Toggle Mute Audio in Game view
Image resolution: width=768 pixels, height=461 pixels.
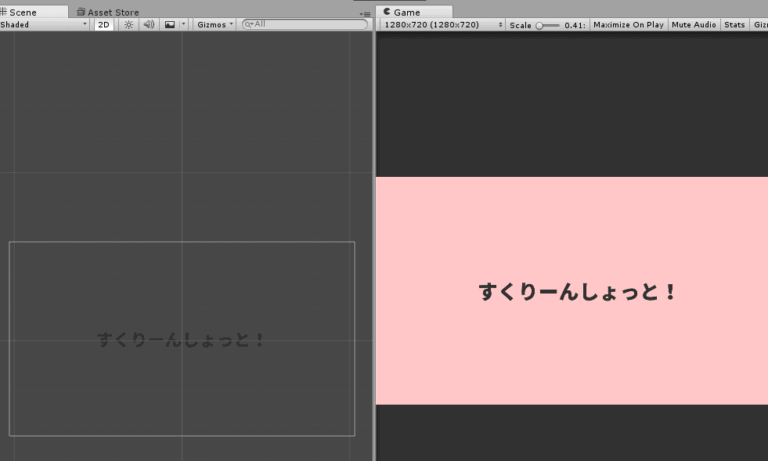tap(694, 24)
